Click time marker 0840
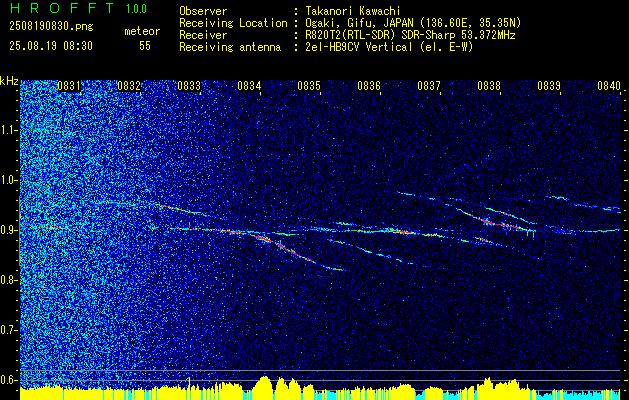Image resolution: width=629 pixels, height=400 pixels. [609, 86]
